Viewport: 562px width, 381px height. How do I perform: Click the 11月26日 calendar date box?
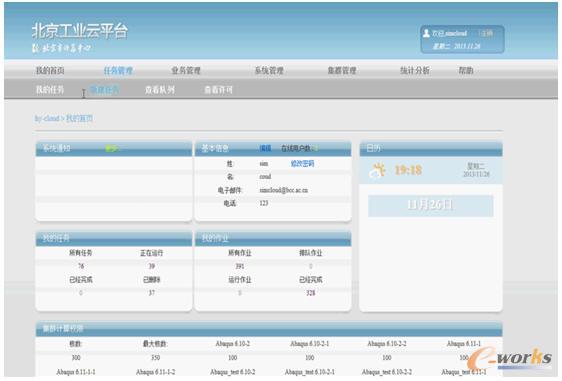[x=430, y=205]
